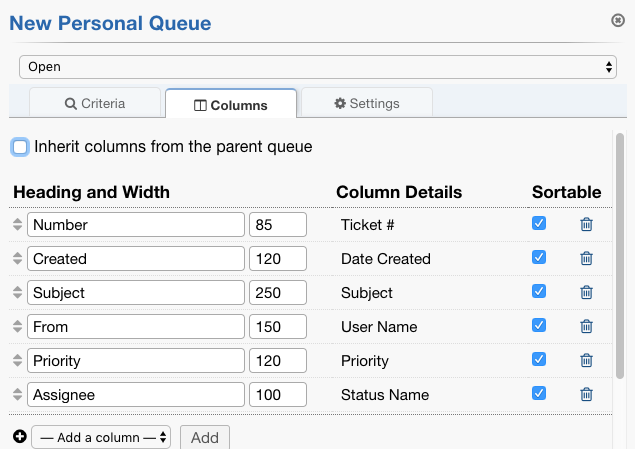Delete the Priority column row

(x=587, y=361)
